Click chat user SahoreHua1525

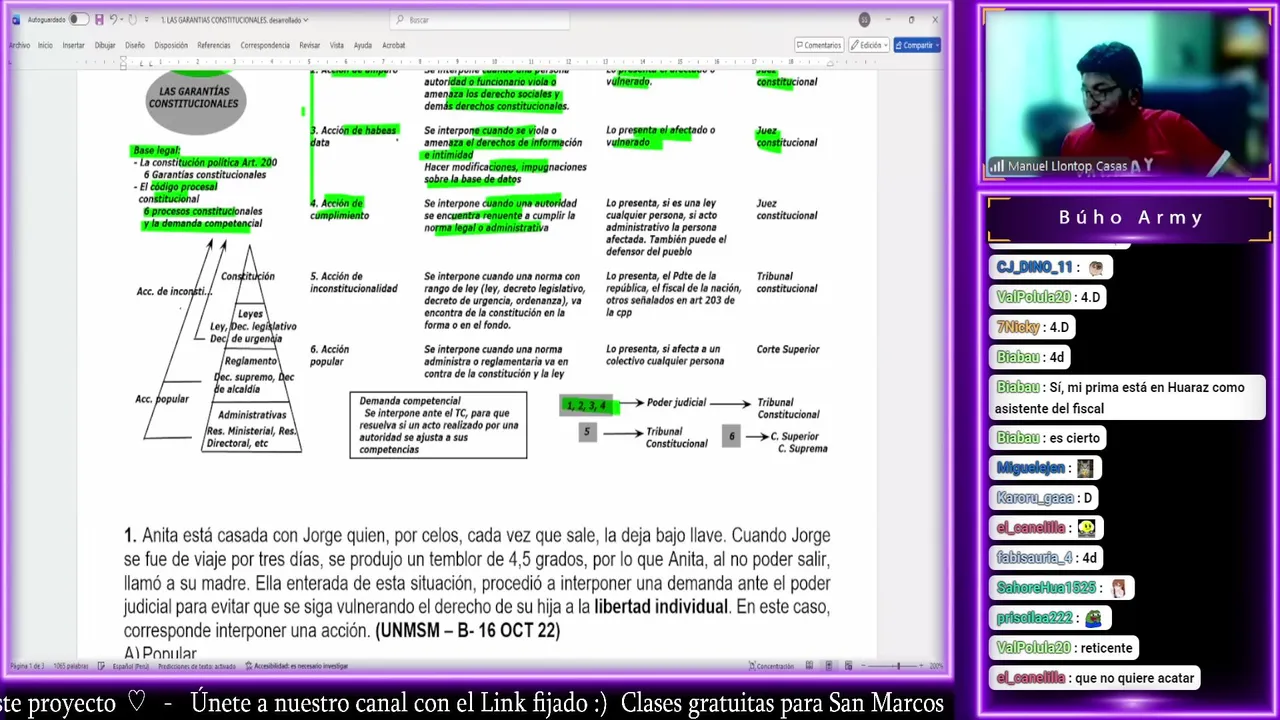[1046, 588]
